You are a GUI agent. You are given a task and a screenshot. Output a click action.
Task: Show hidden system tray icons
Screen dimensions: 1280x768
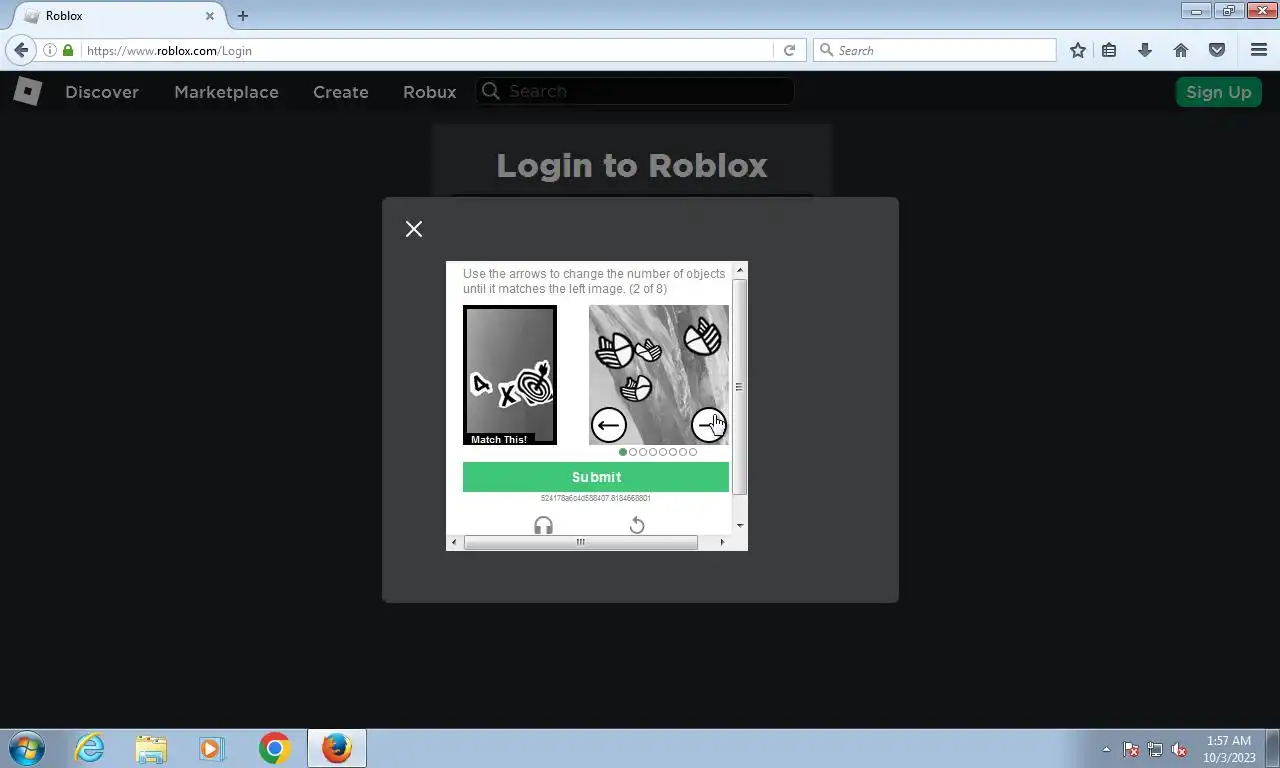point(1106,749)
